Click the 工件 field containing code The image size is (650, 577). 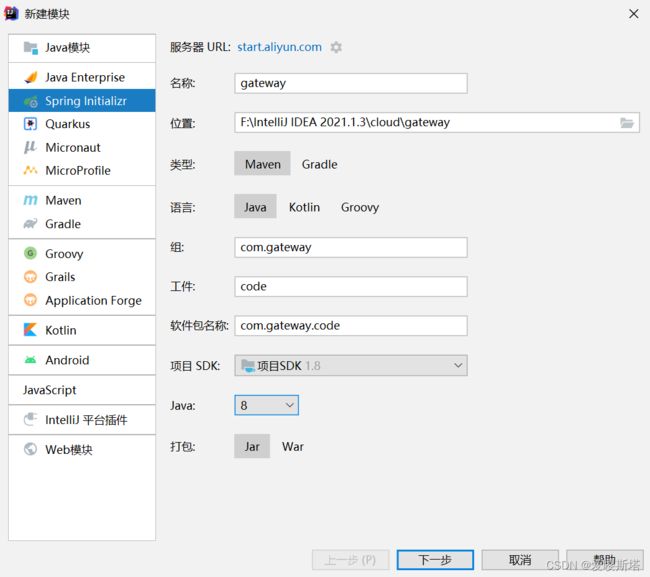(351, 286)
